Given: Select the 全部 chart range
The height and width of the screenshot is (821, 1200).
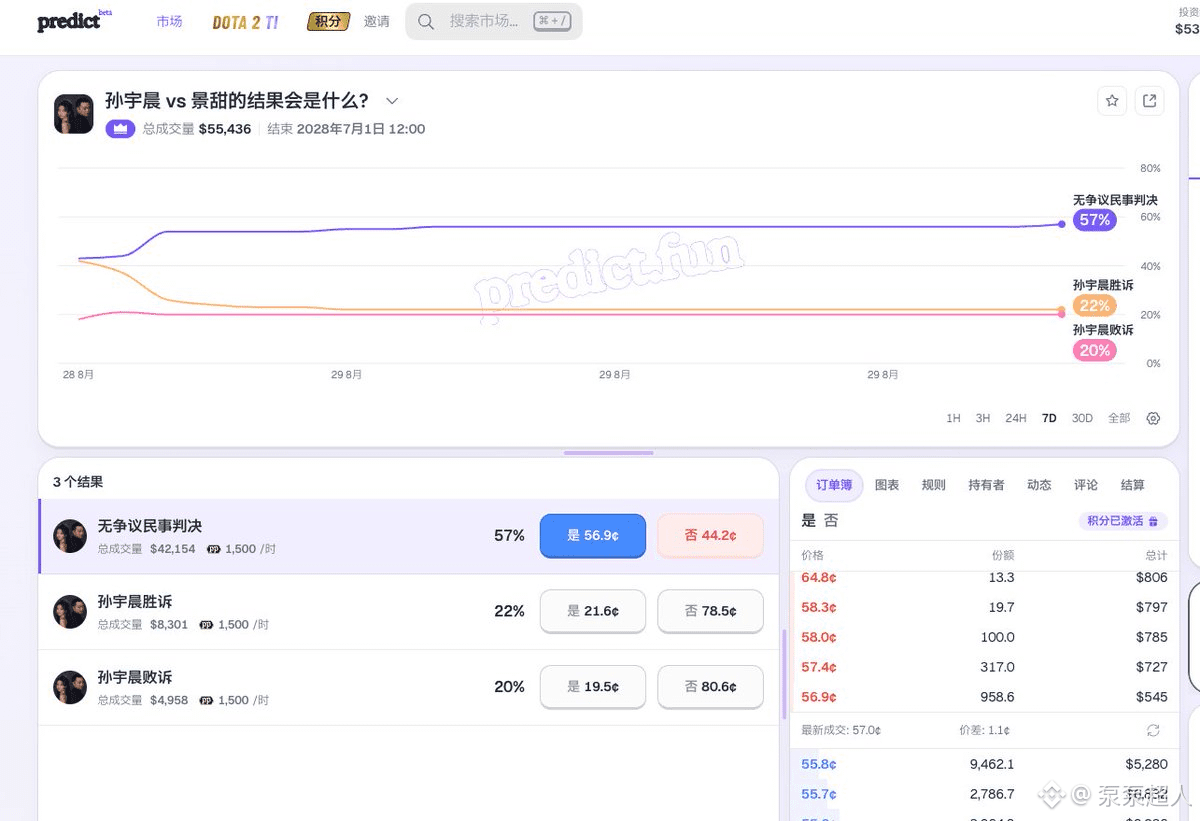Looking at the screenshot, I should 1119,418.
